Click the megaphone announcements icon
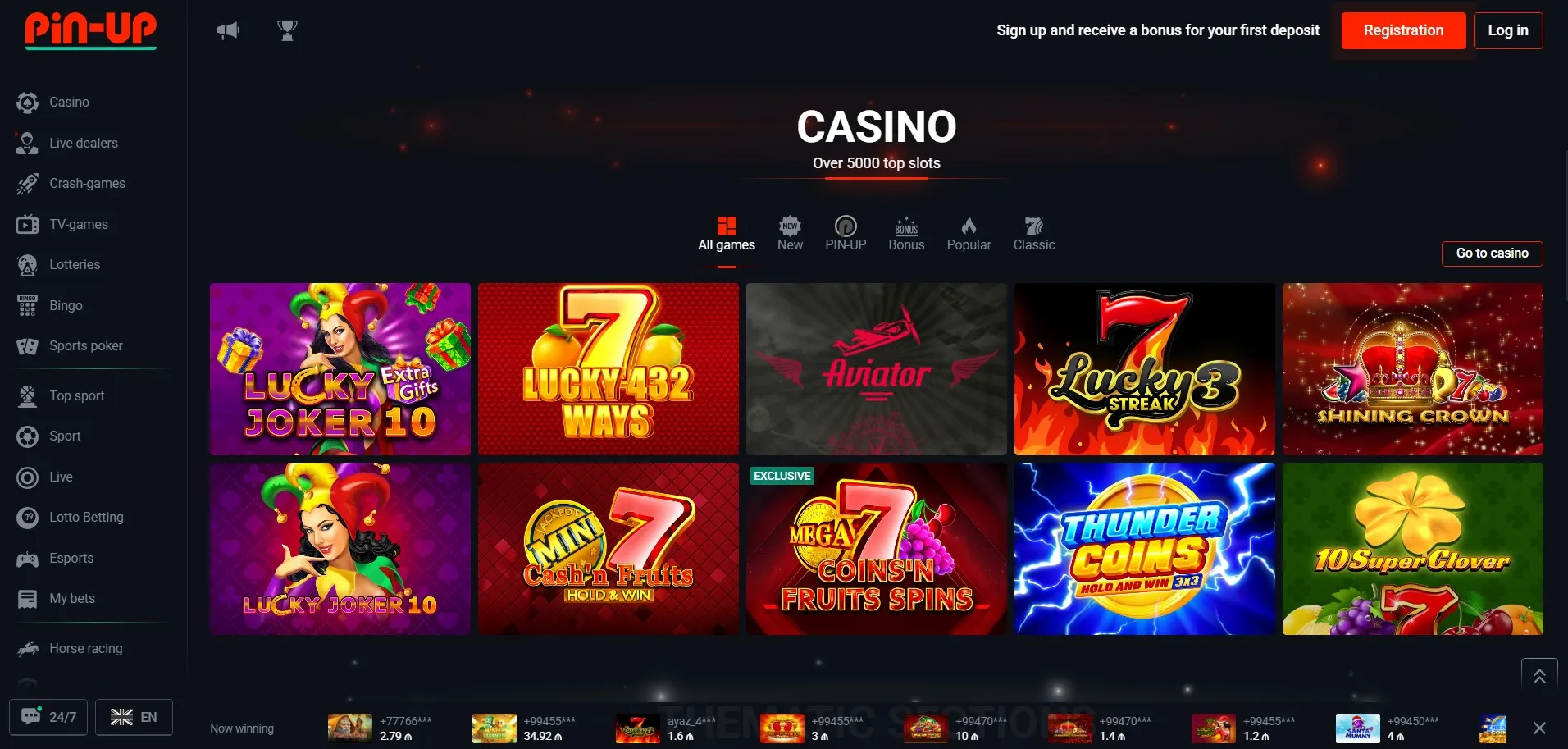The image size is (1568, 749). (228, 30)
